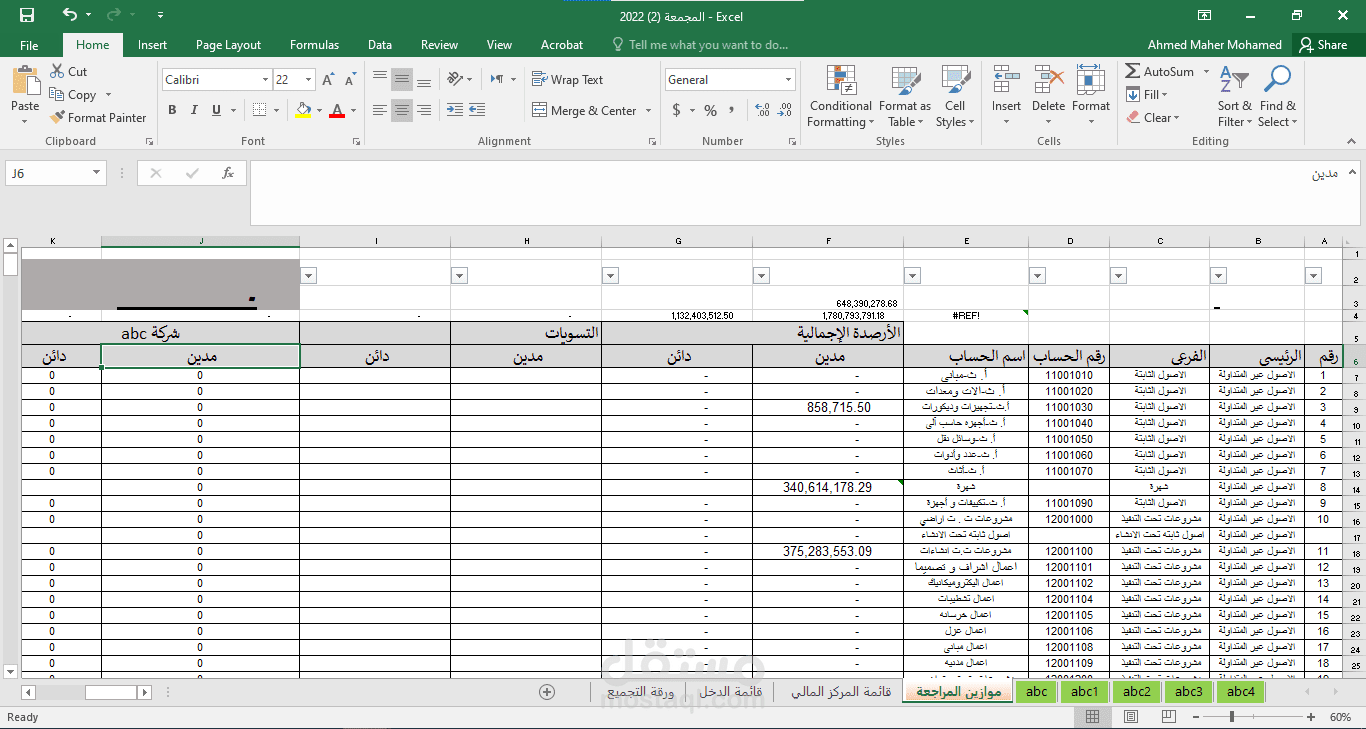Click the zoom in plus button
The image size is (1366, 729).
(1312, 717)
